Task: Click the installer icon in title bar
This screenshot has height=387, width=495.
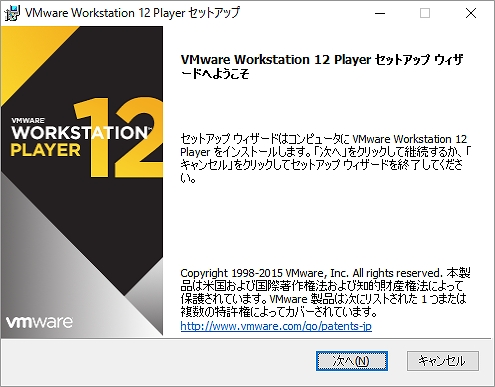Action: click(13, 13)
